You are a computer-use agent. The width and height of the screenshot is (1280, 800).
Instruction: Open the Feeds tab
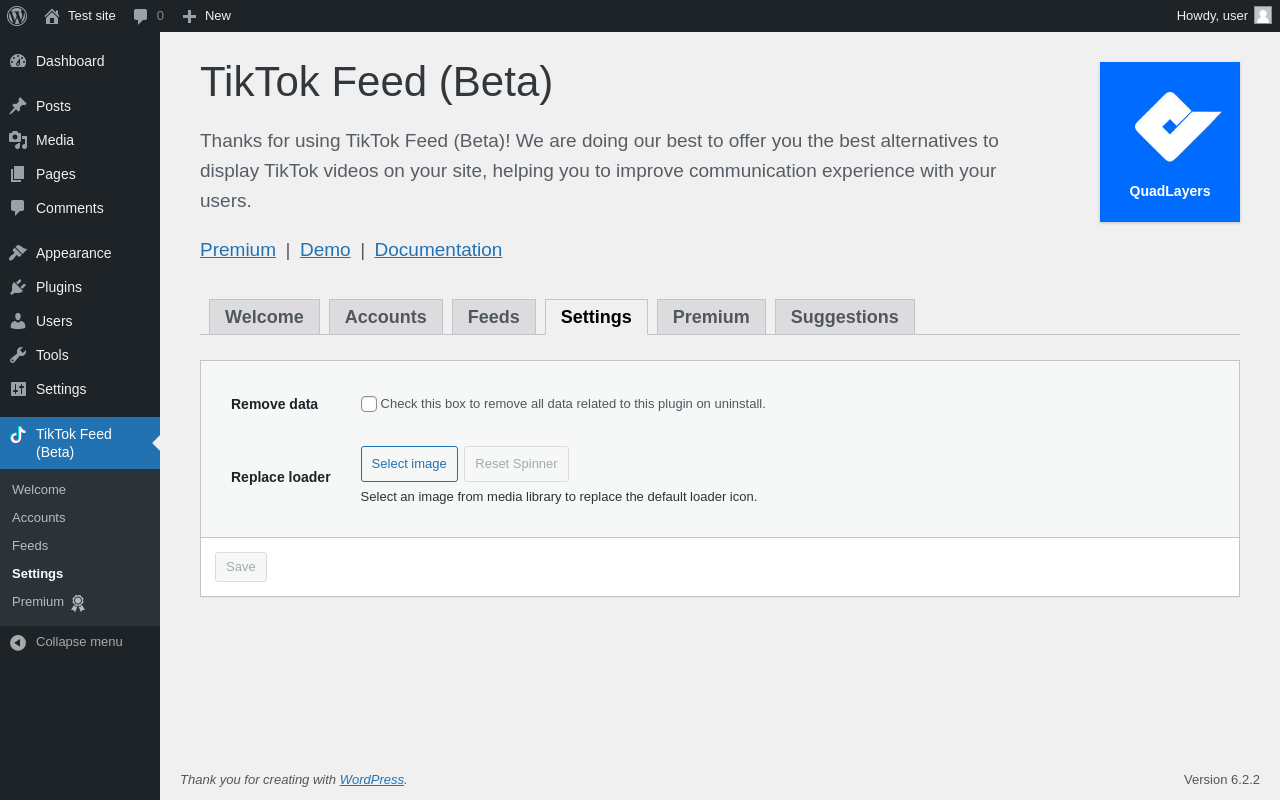point(494,317)
